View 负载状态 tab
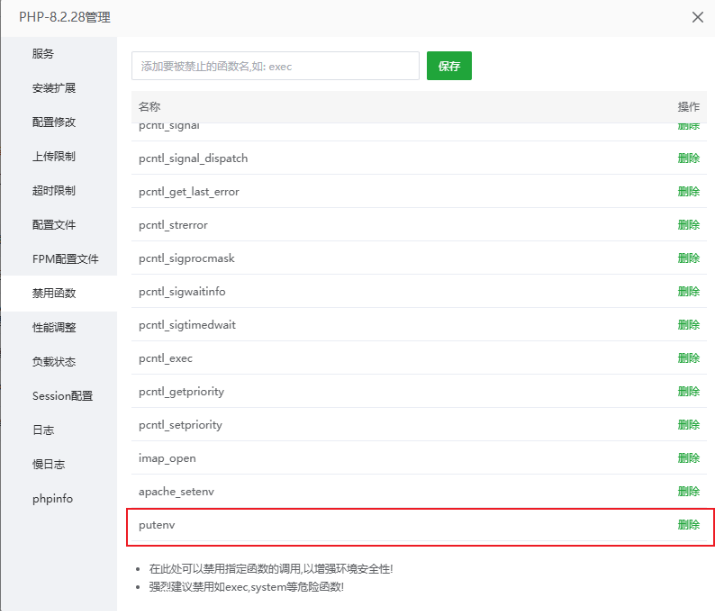The width and height of the screenshot is (715, 611). click(x=54, y=362)
